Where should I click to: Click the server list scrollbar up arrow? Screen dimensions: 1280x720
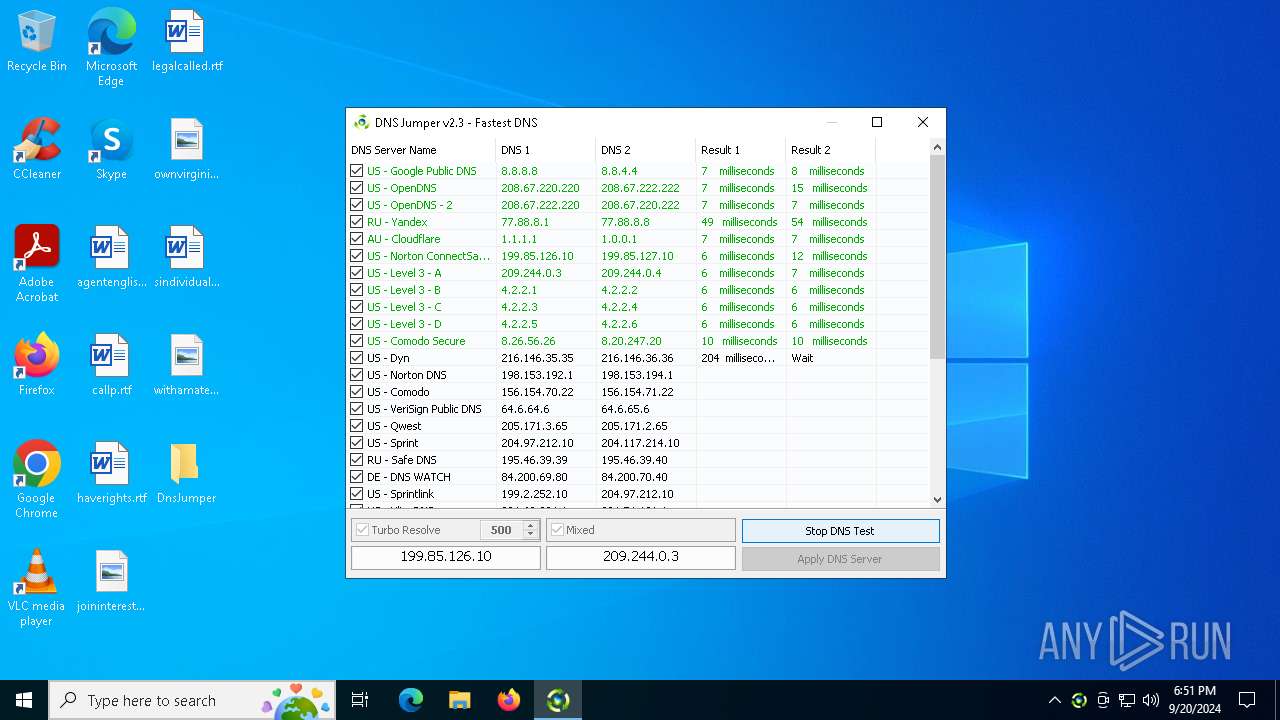click(x=937, y=148)
